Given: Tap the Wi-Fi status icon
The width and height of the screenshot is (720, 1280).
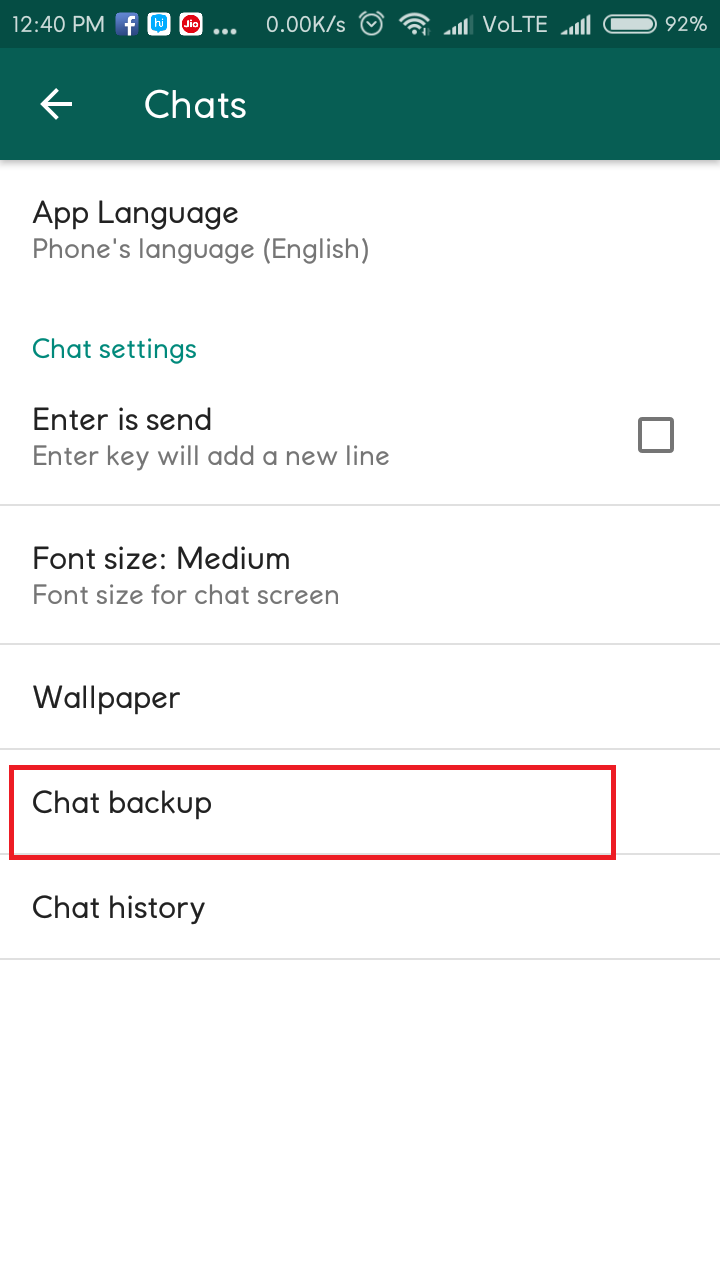Looking at the screenshot, I should (x=412, y=24).
